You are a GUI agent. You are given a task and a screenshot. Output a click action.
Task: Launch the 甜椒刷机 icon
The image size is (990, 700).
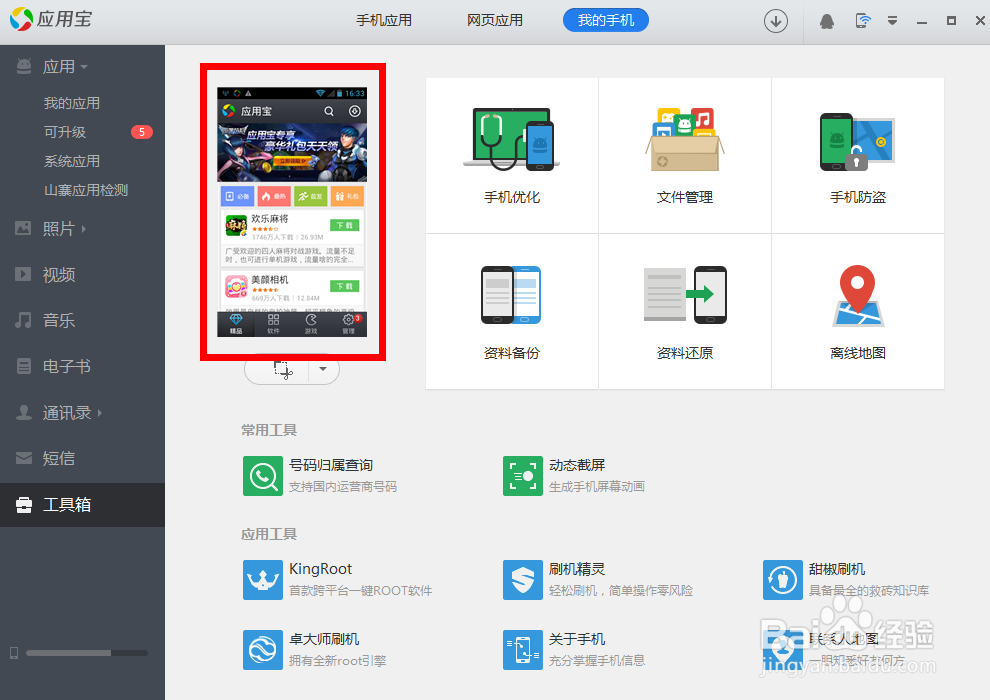point(783,579)
